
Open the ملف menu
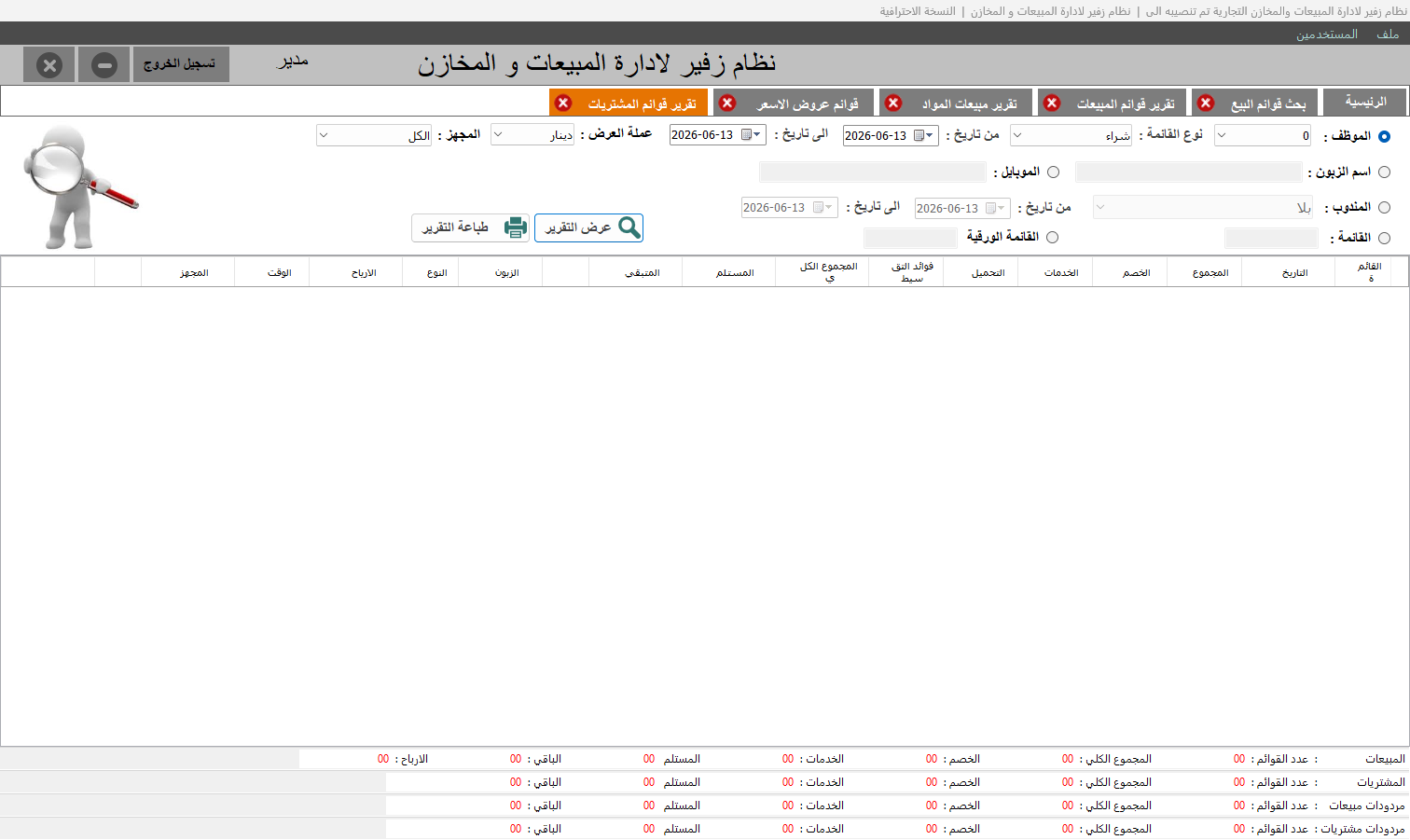(1388, 34)
